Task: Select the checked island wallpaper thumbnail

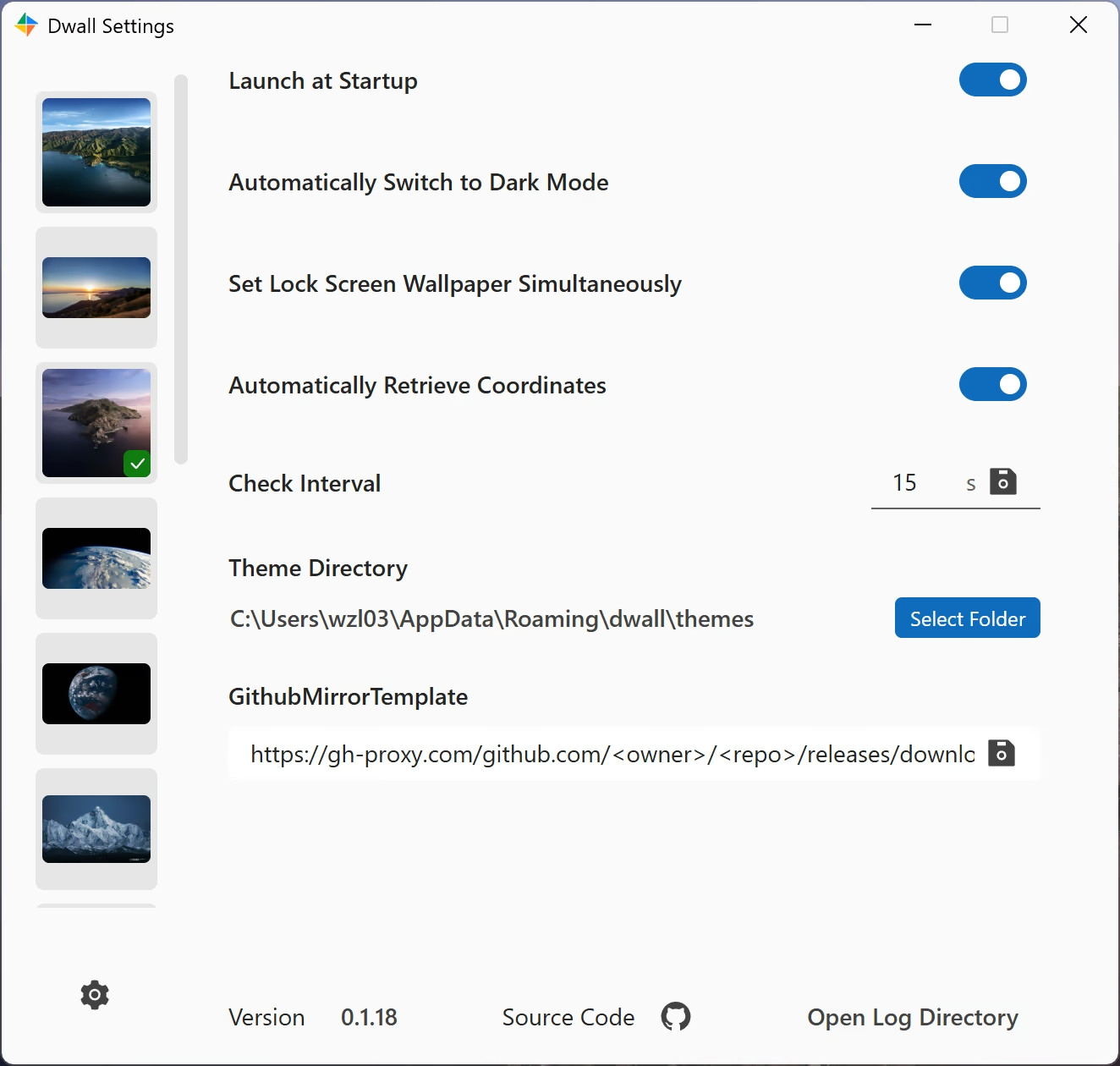Action: (x=96, y=423)
